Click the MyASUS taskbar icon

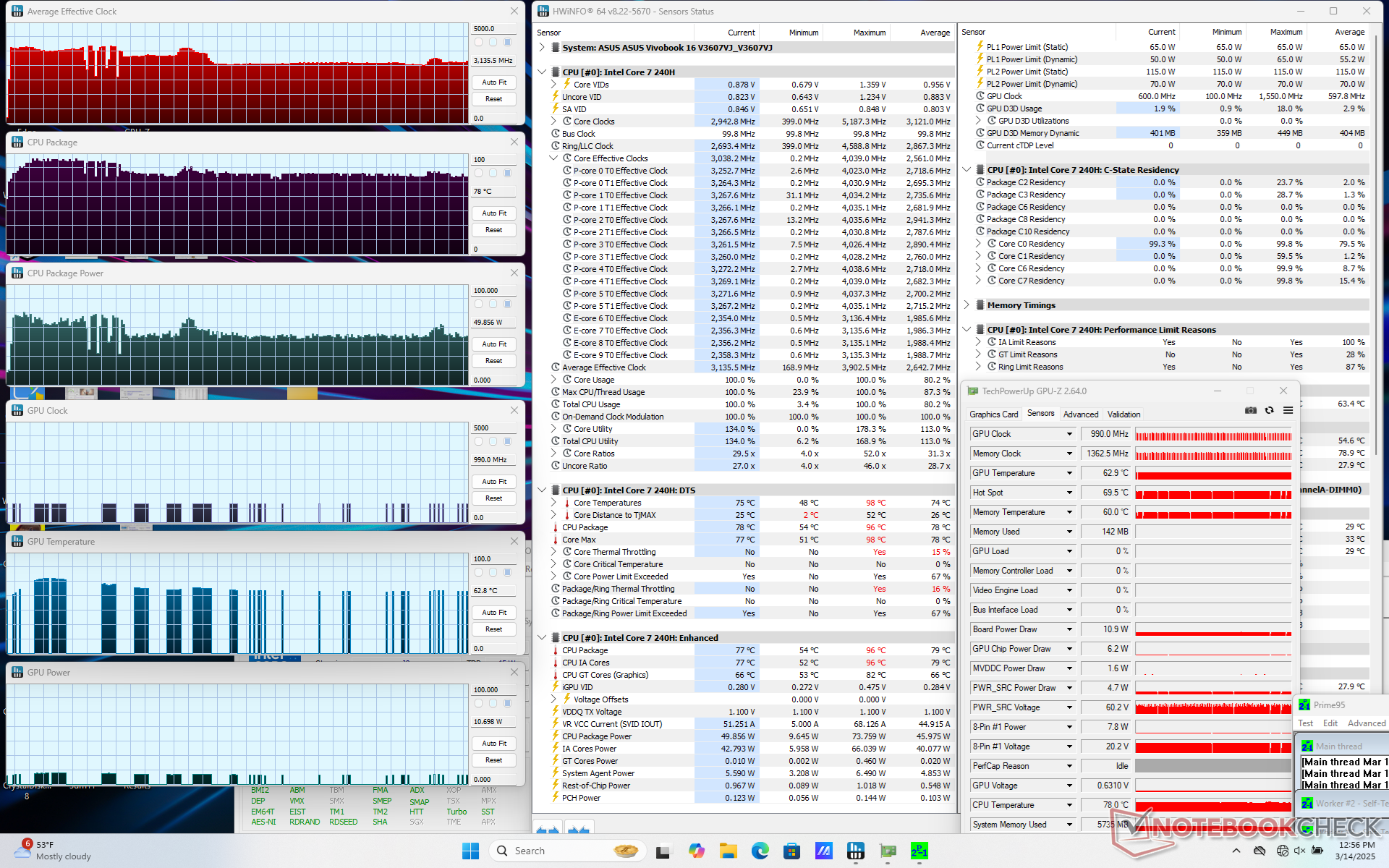[823, 851]
